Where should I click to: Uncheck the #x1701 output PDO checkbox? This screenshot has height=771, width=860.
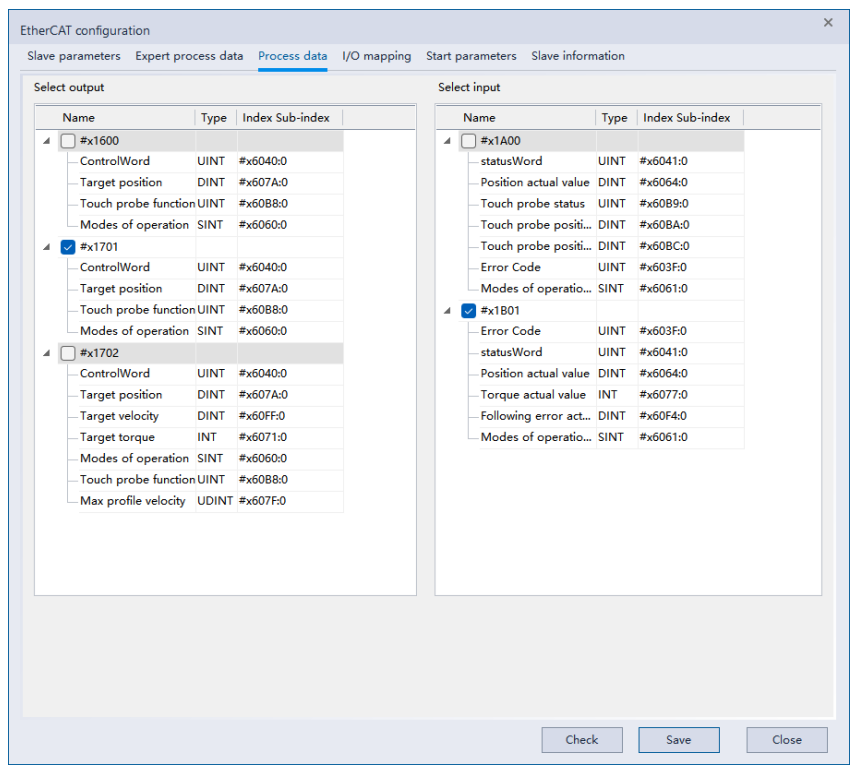tap(68, 247)
